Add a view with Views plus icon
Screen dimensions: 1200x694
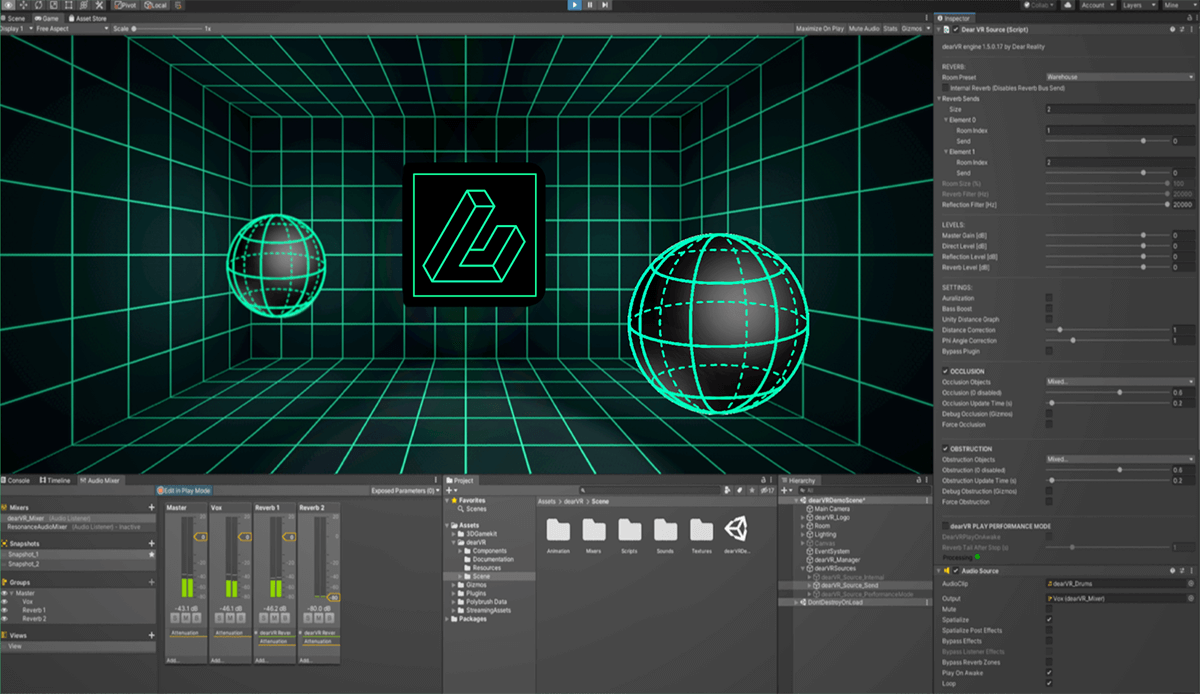point(152,635)
